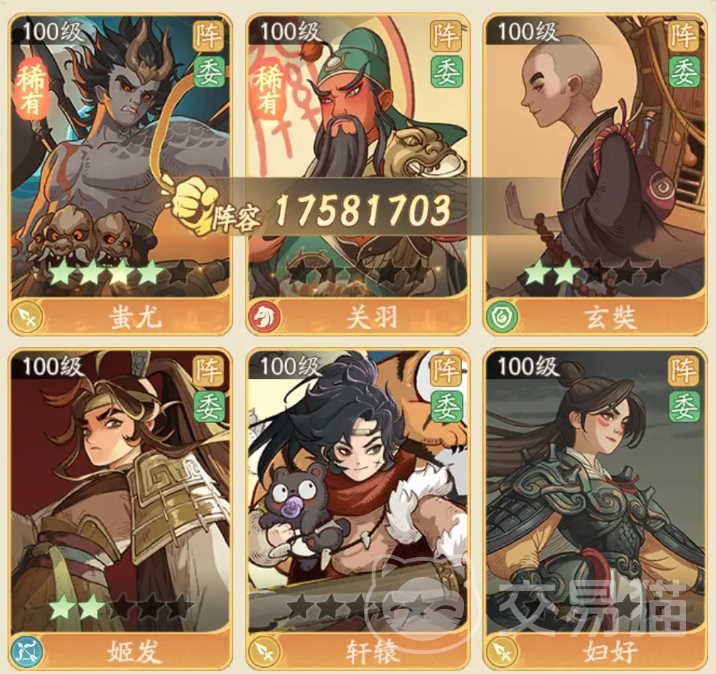Toggle the 阵 tag on 玄奘 card
The height and width of the screenshot is (674, 716).
tap(684, 35)
